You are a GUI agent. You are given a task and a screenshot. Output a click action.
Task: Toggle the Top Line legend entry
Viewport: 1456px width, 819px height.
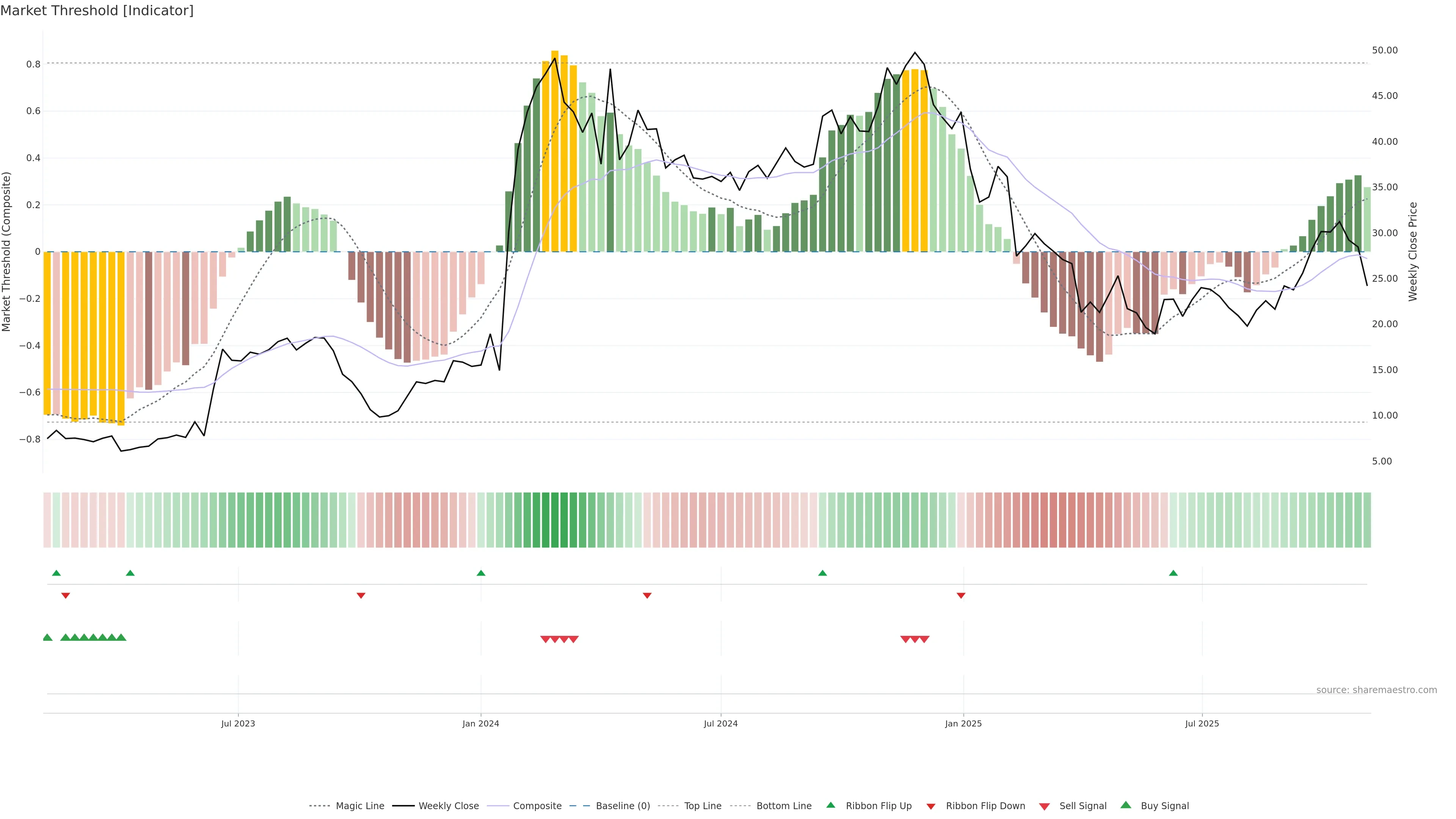click(x=703, y=806)
